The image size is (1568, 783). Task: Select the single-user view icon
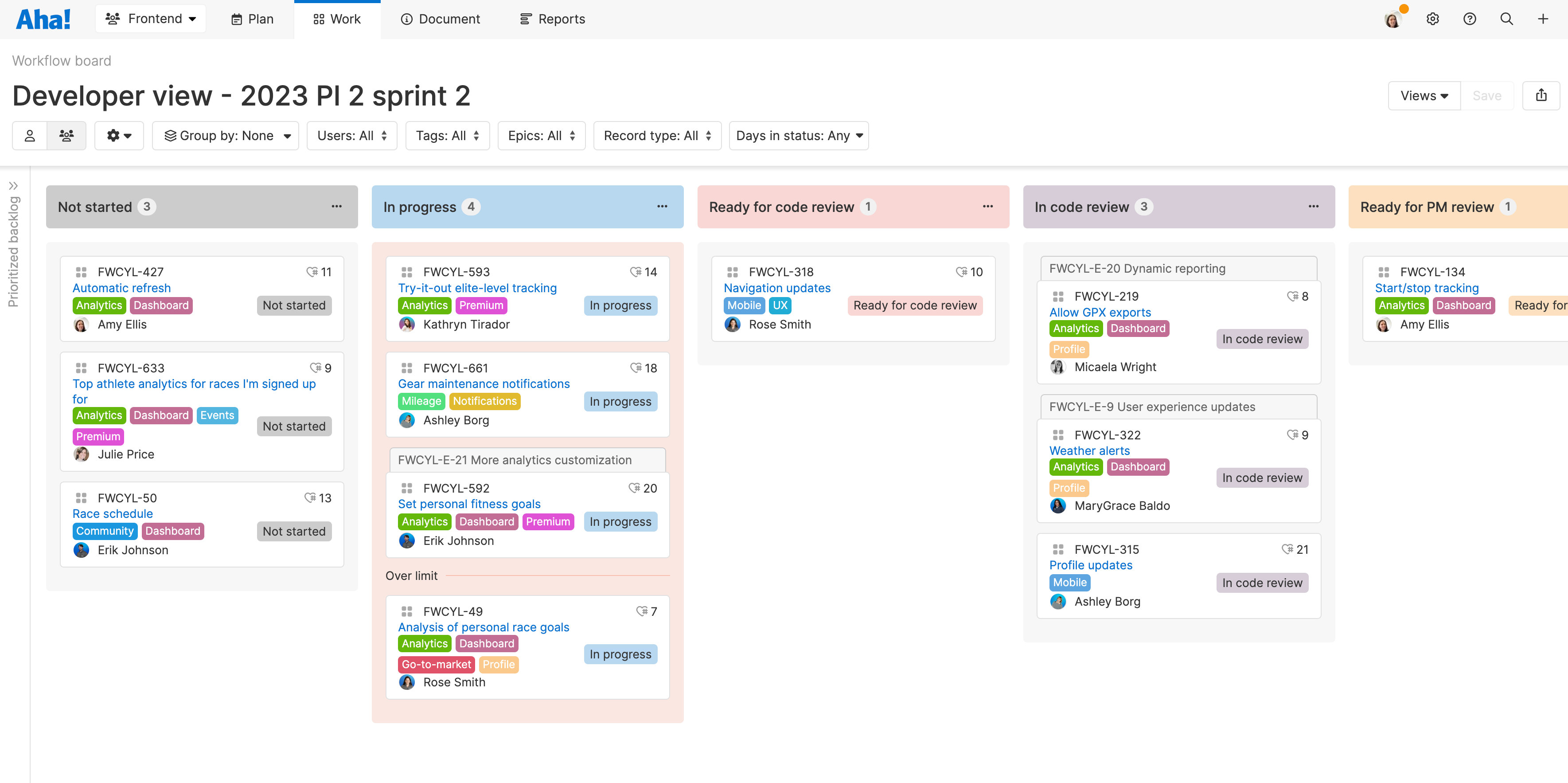click(x=29, y=135)
